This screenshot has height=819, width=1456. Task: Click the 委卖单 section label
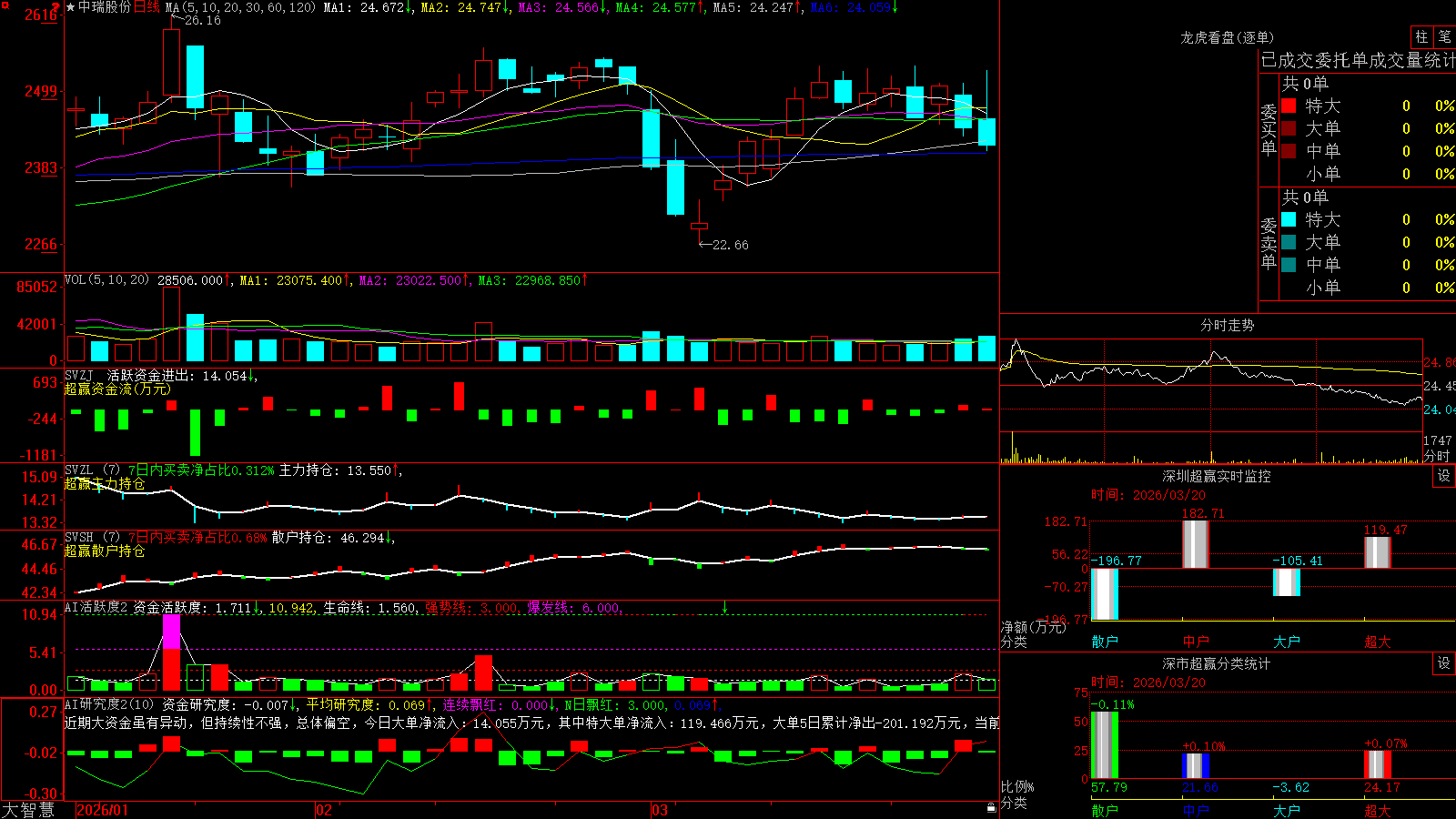1269,243
